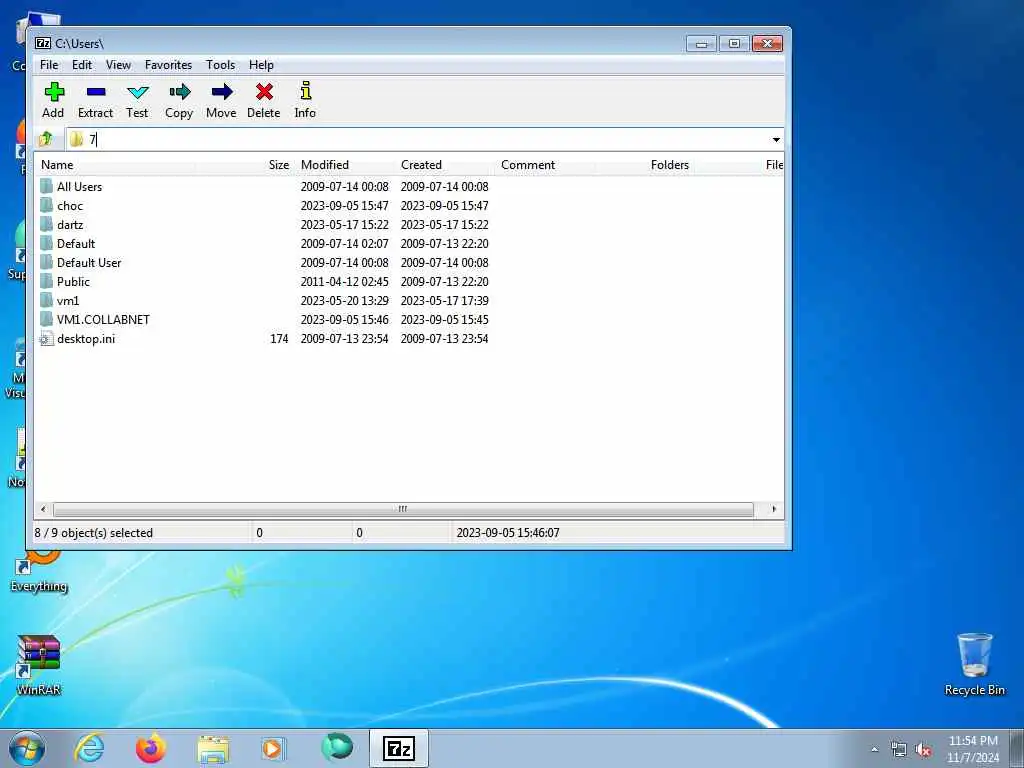Launch Firefox from the taskbar

point(151,748)
